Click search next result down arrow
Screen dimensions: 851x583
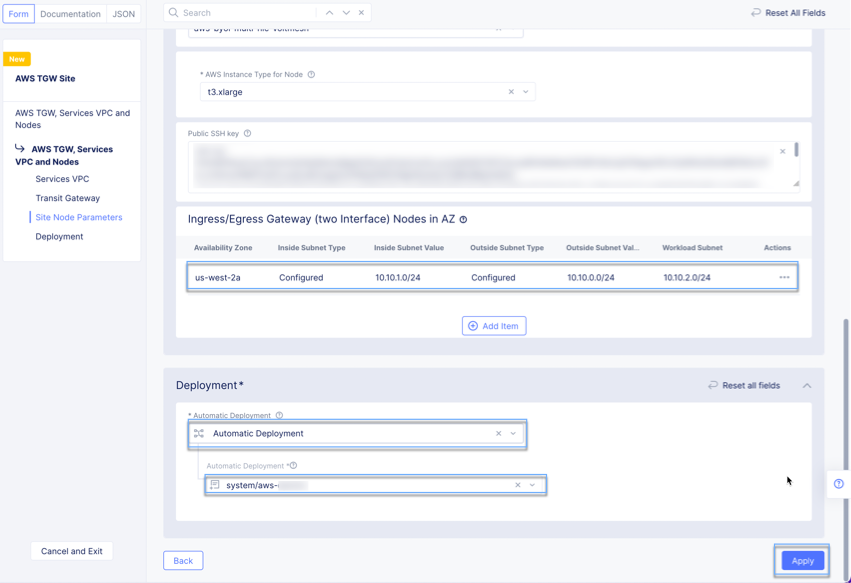coord(346,13)
